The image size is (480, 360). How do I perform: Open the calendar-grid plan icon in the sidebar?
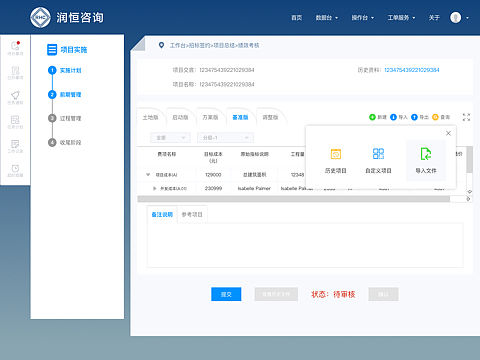tap(15, 119)
